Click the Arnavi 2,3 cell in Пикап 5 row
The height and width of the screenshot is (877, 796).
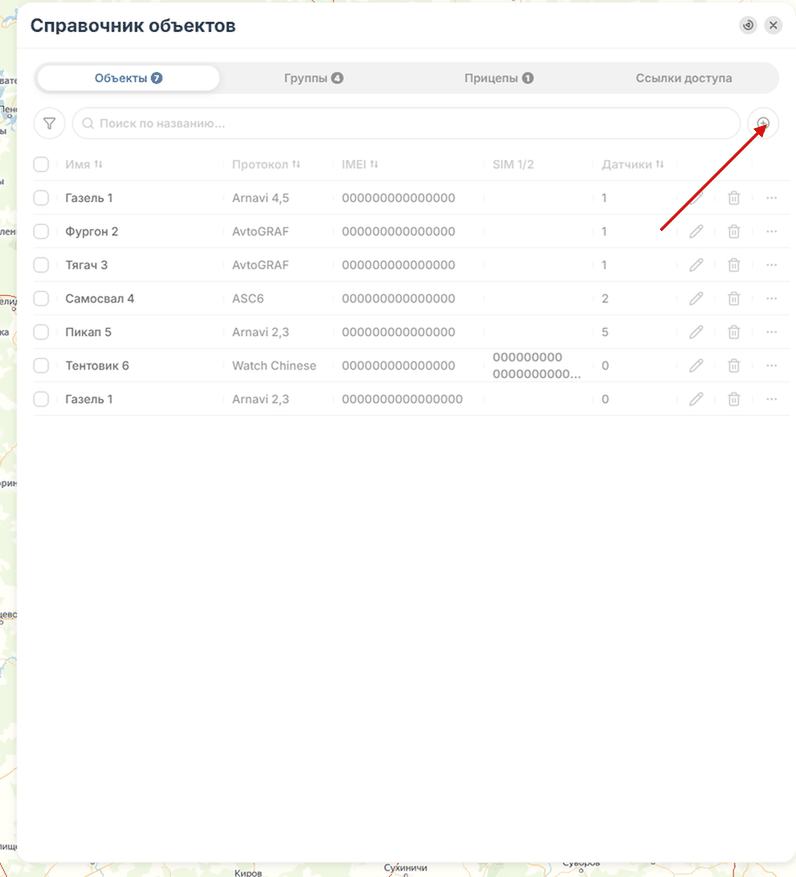click(x=261, y=332)
